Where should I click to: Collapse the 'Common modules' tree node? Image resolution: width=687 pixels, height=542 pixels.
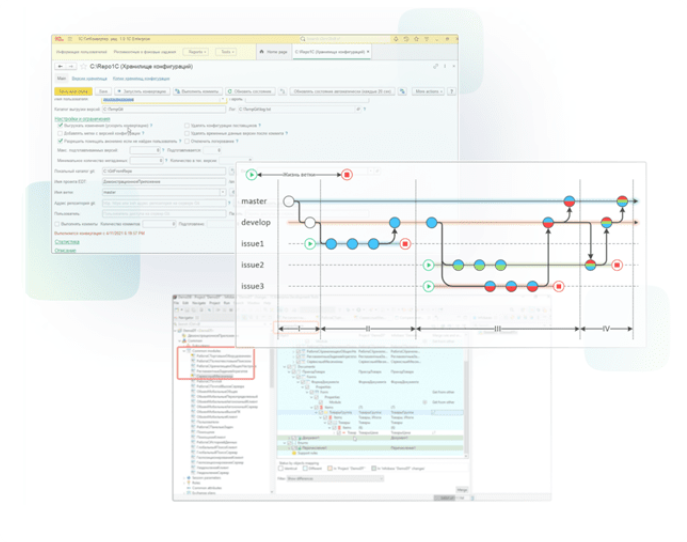[x=184, y=352]
